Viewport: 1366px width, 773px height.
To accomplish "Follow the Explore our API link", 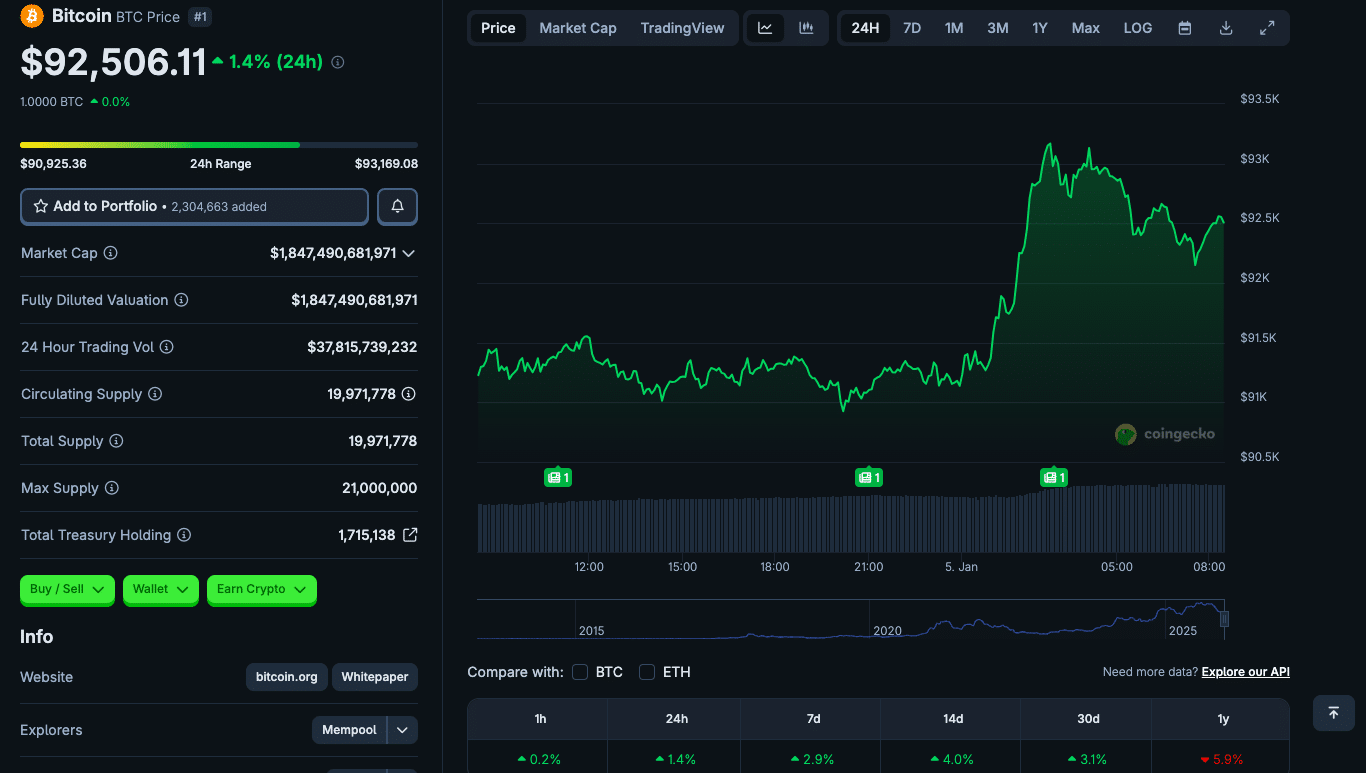I will [1245, 671].
